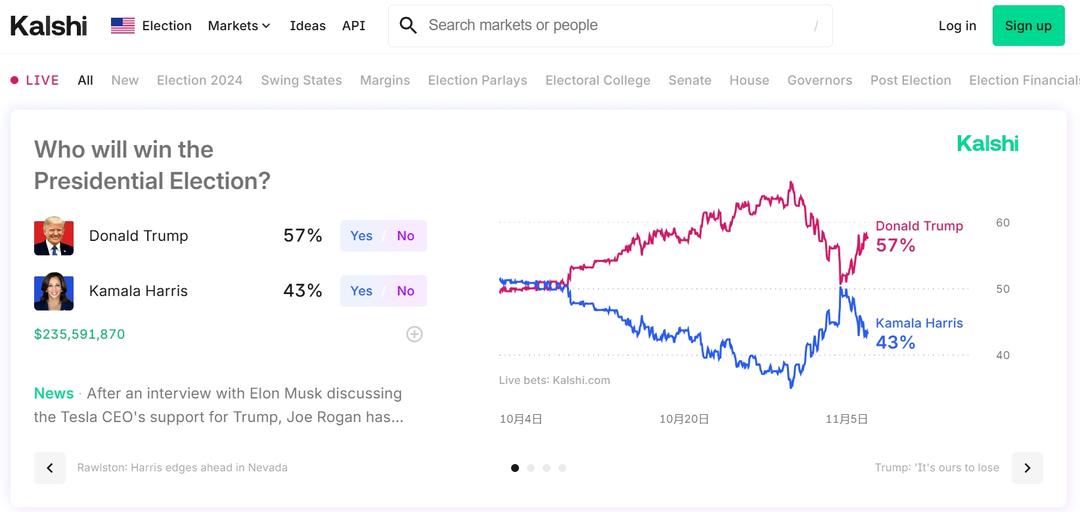Go to previous news with left arrow
This screenshot has width=1080, height=512.
(x=50, y=468)
